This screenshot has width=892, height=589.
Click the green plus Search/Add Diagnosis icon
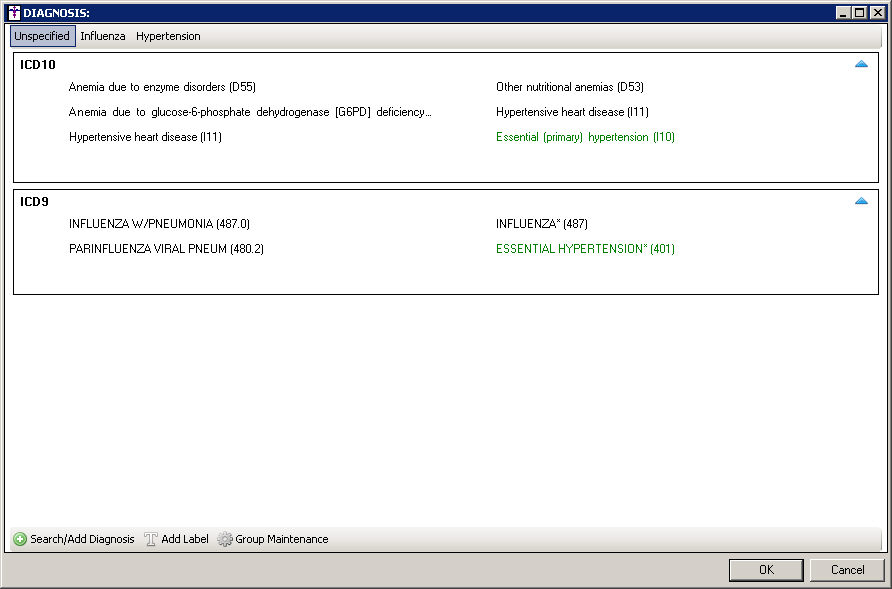[20, 539]
